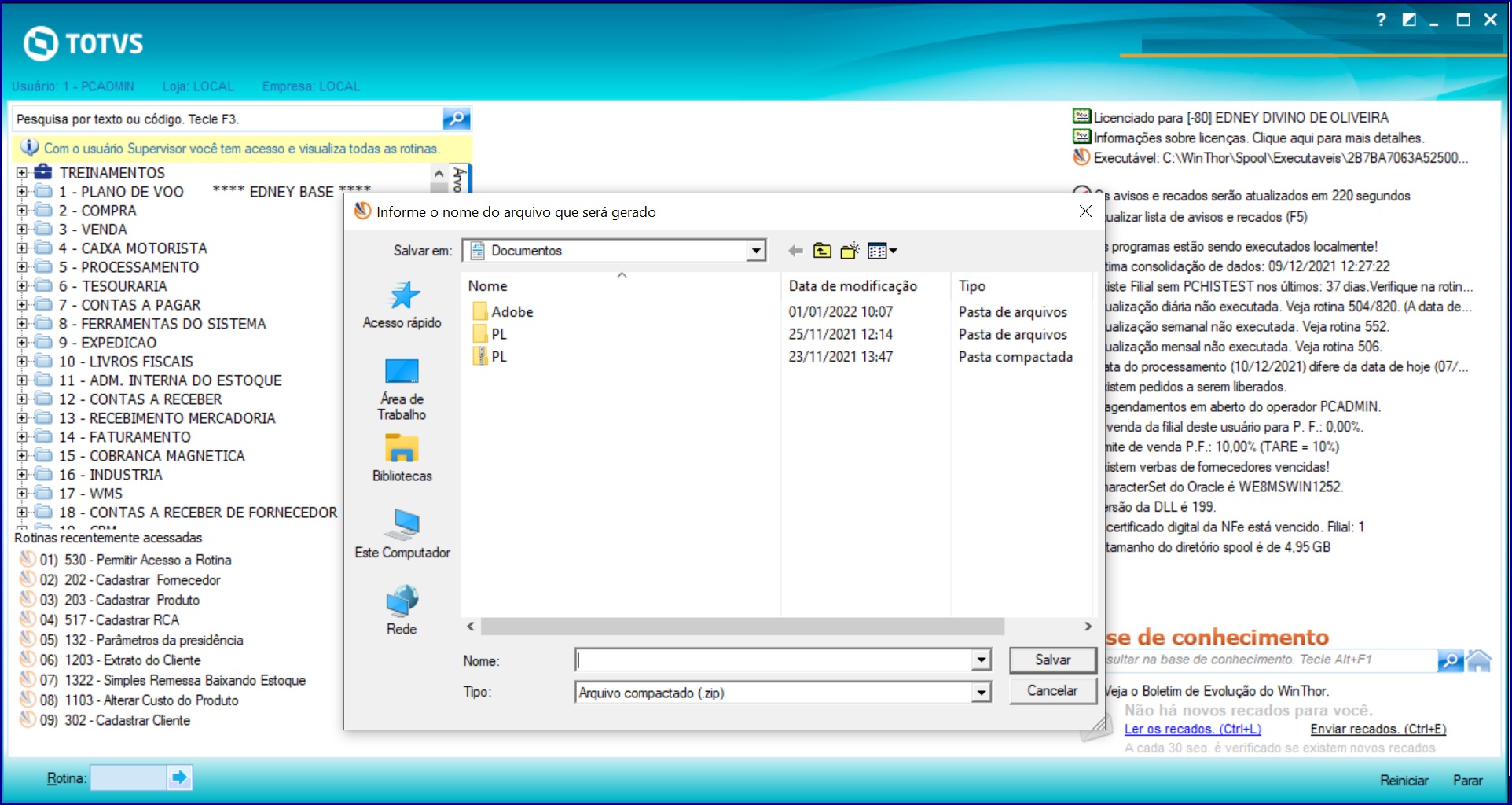1512x805 pixels.
Task: Expand the TREINAMENTOS tree node
Action: [22, 172]
